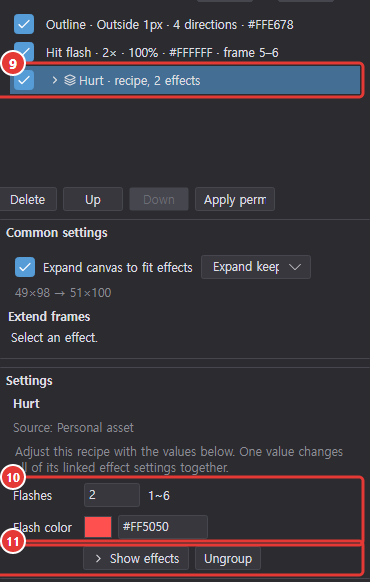Click the Common settings heading
The height and width of the screenshot is (582, 370).
click(x=57, y=233)
